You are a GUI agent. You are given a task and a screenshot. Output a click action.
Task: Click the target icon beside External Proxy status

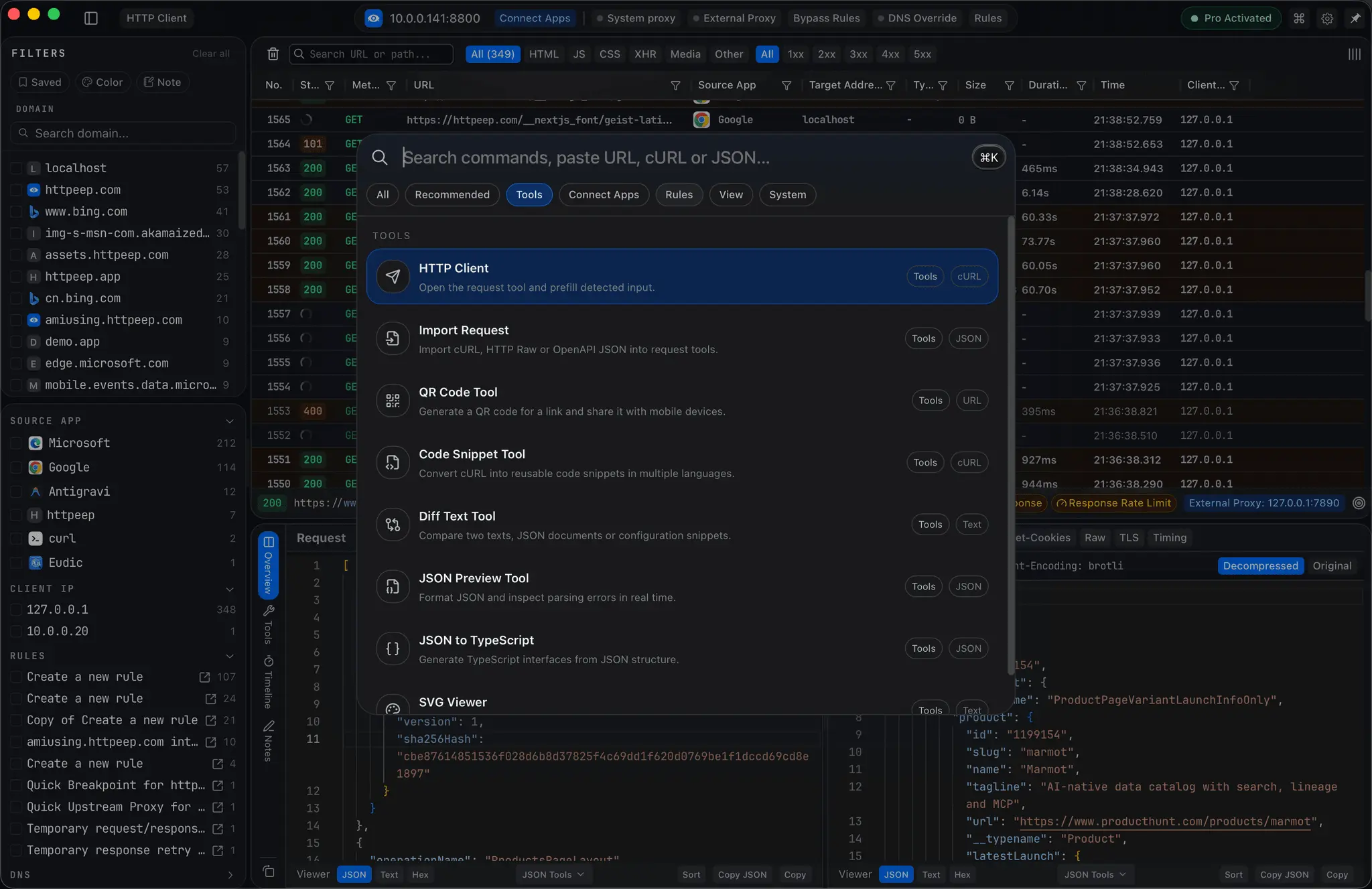tap(1359, 503)
